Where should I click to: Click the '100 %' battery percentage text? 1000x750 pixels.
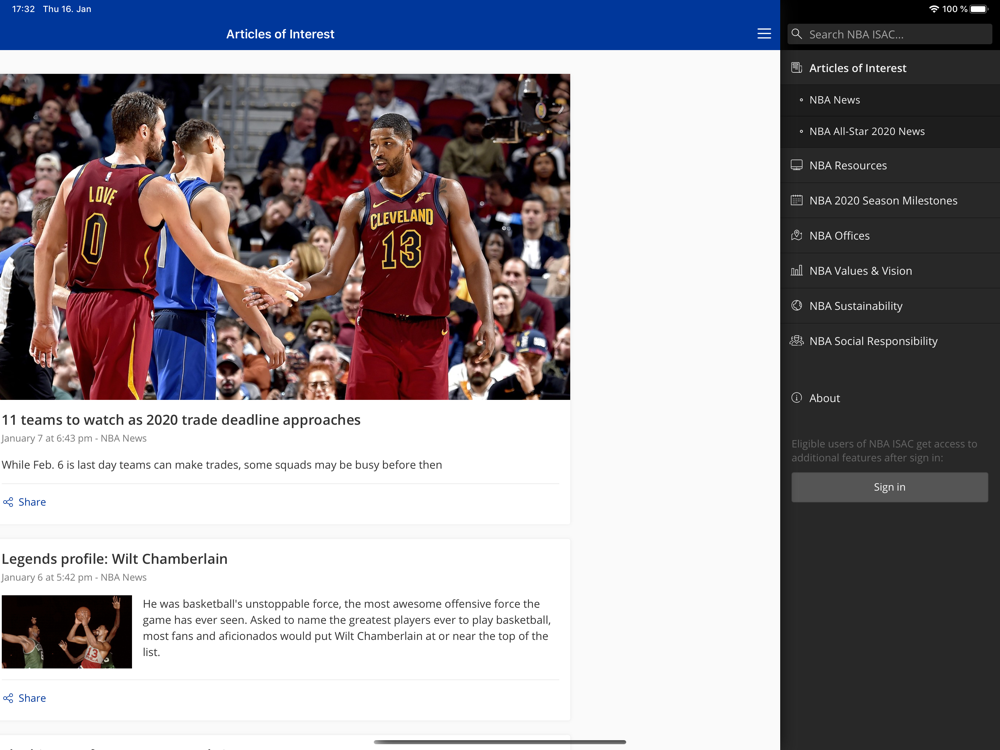[955, 9]
